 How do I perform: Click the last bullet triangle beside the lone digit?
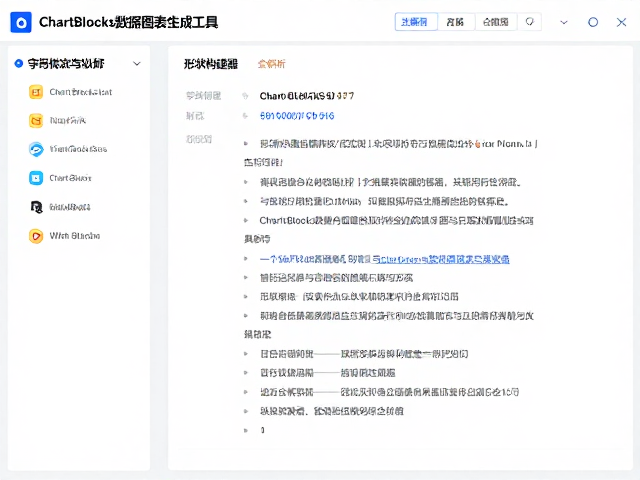click(x=246, y=430)
